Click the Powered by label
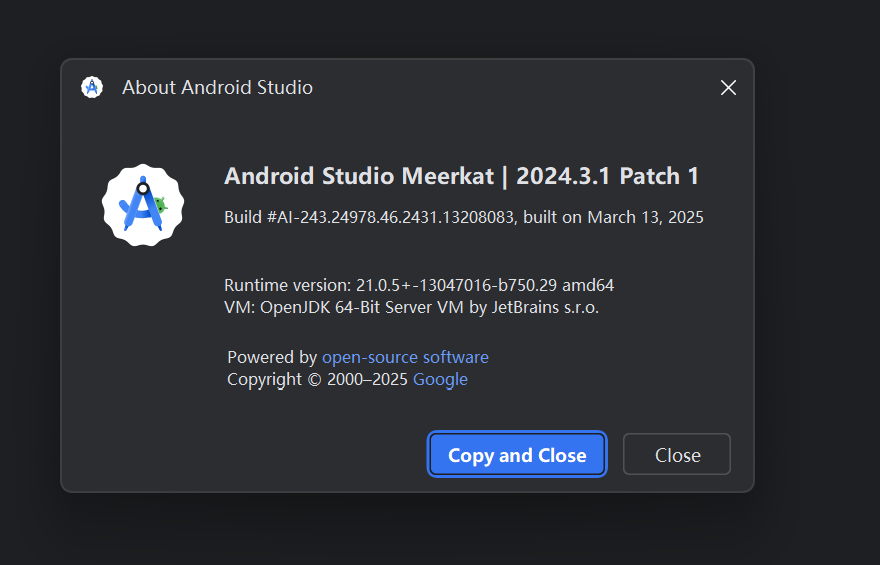The width and height of the screenshot is (880, 565). [272, 357]
